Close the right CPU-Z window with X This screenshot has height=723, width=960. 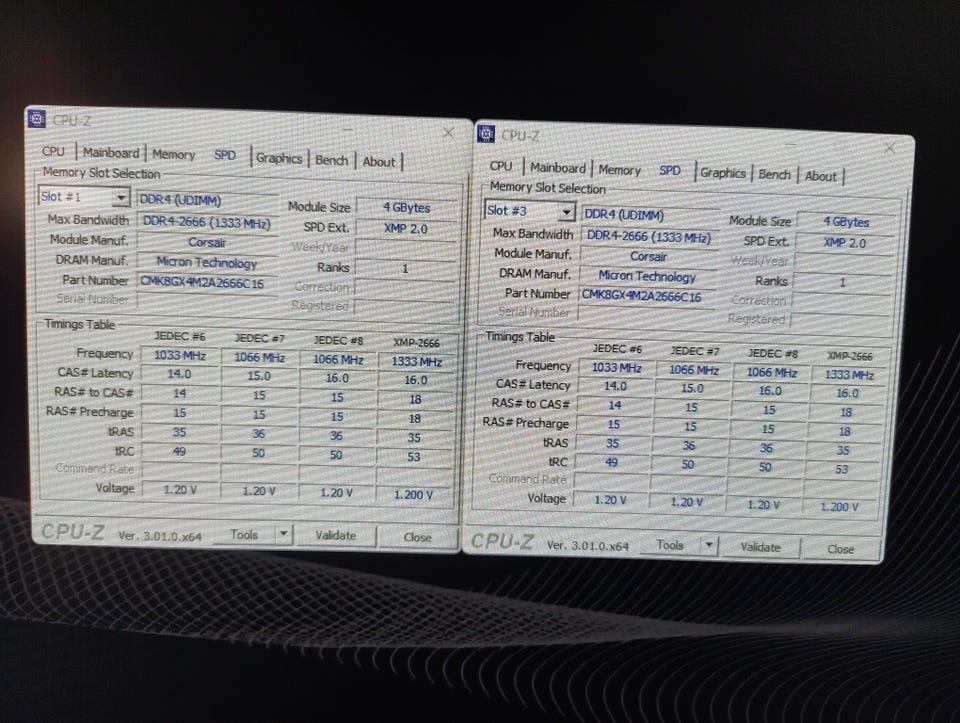pos(890,148)
